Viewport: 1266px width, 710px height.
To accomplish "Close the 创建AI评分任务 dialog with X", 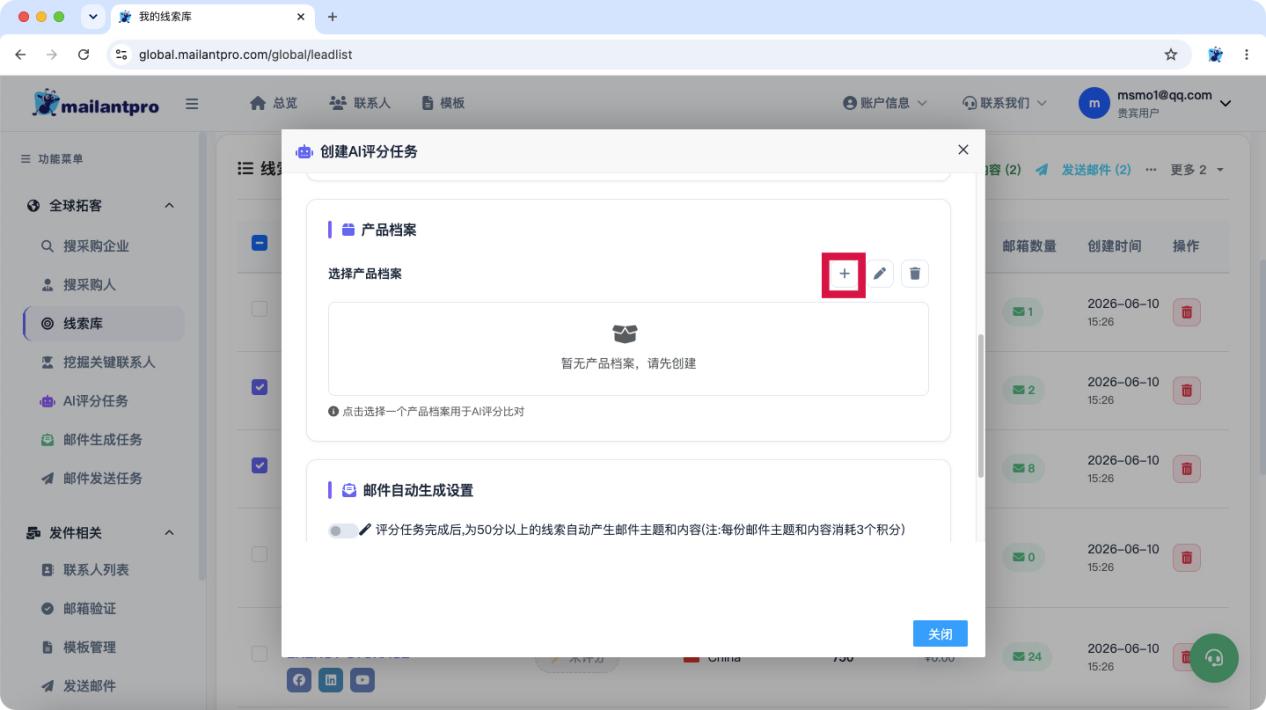I will [x=963, y=150].
